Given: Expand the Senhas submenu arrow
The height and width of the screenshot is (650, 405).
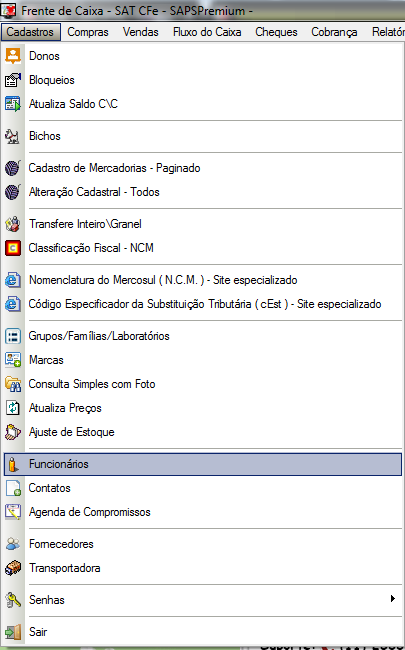Looking at the screenshot, I should click(x=393, y=599).
